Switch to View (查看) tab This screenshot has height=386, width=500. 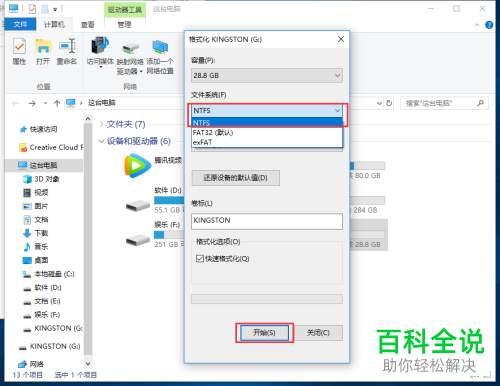87,24
